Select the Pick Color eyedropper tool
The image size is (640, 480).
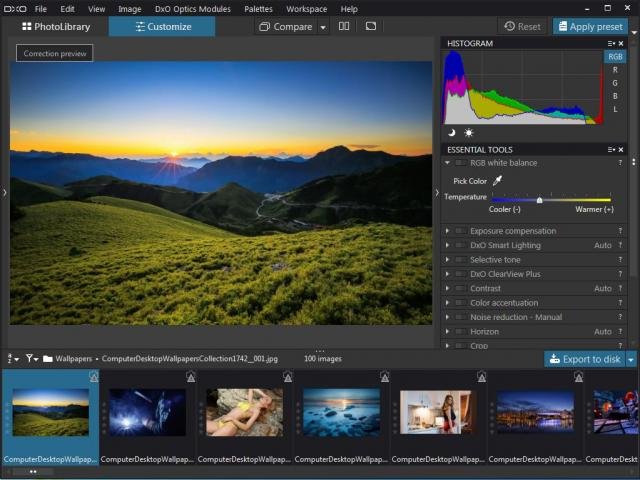pyautogui.click(x=498, y=181)
